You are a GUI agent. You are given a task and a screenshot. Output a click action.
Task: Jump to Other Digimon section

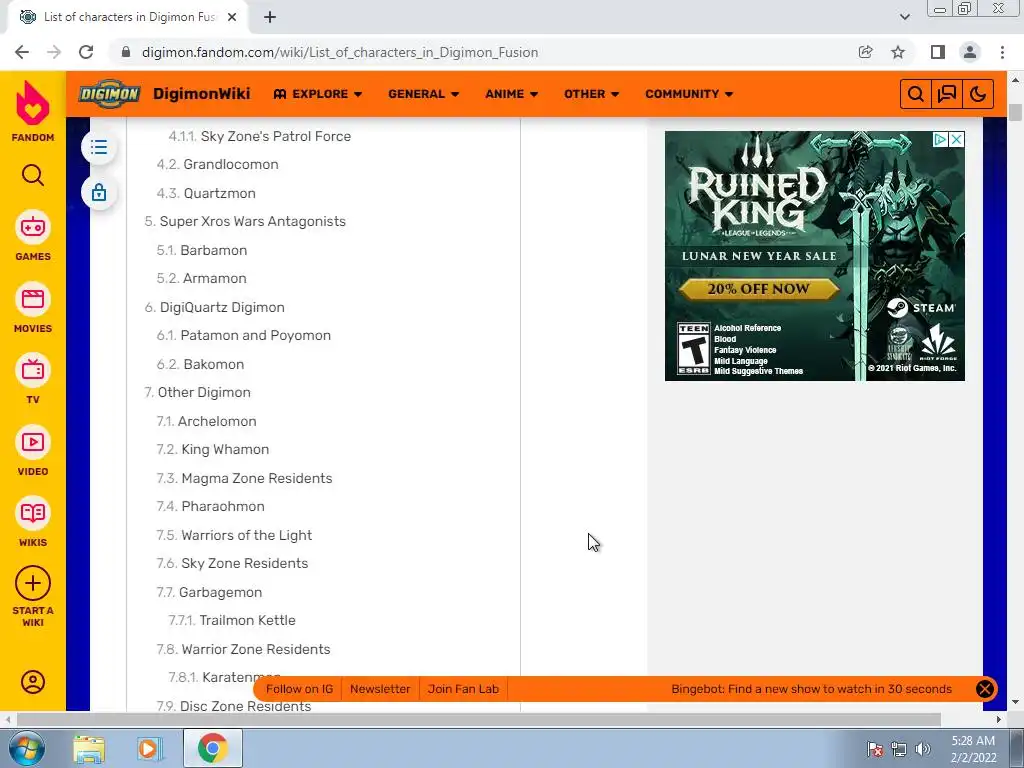[x=204, y=392]
